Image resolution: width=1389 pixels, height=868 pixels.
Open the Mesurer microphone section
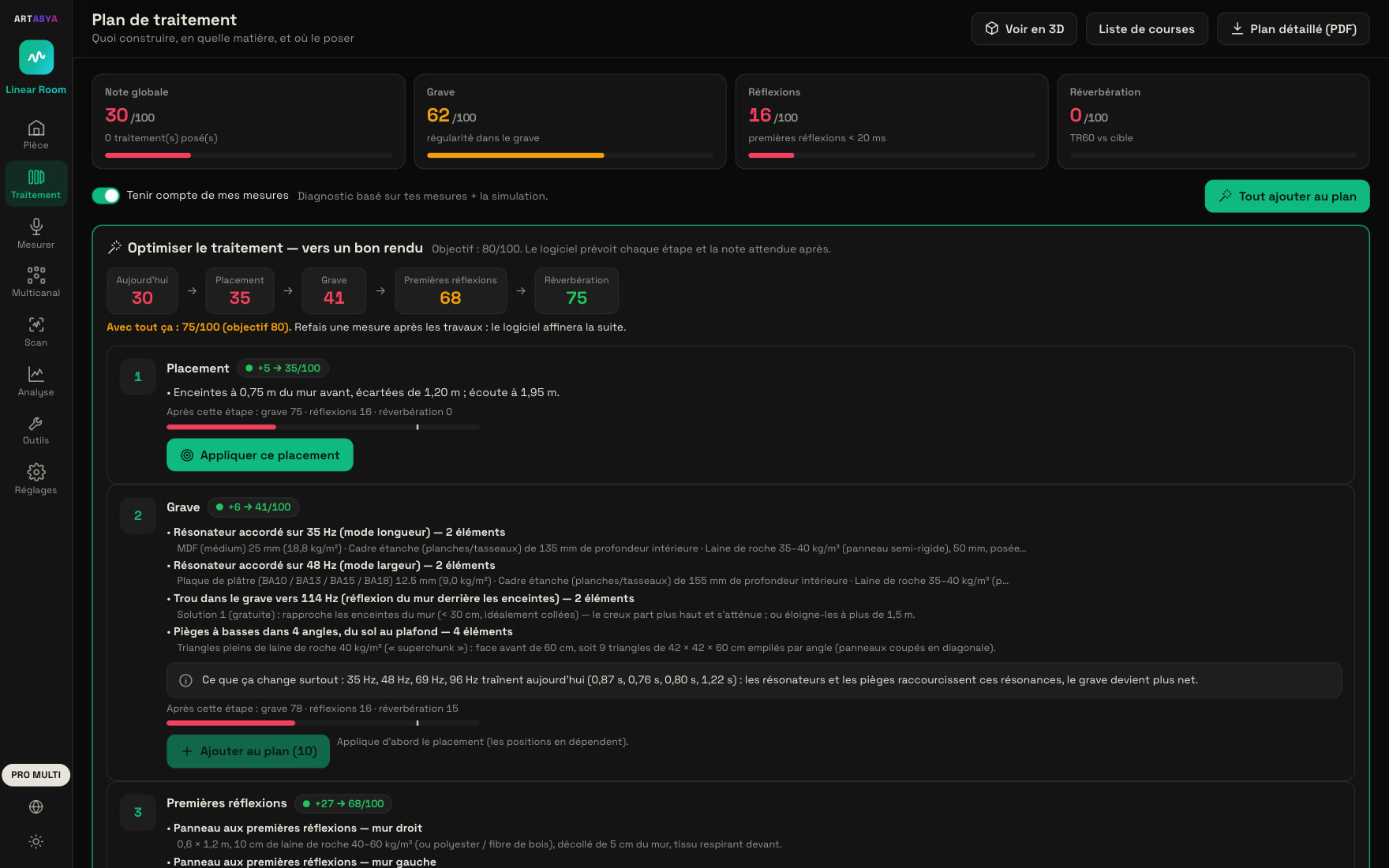click(36, 234)
